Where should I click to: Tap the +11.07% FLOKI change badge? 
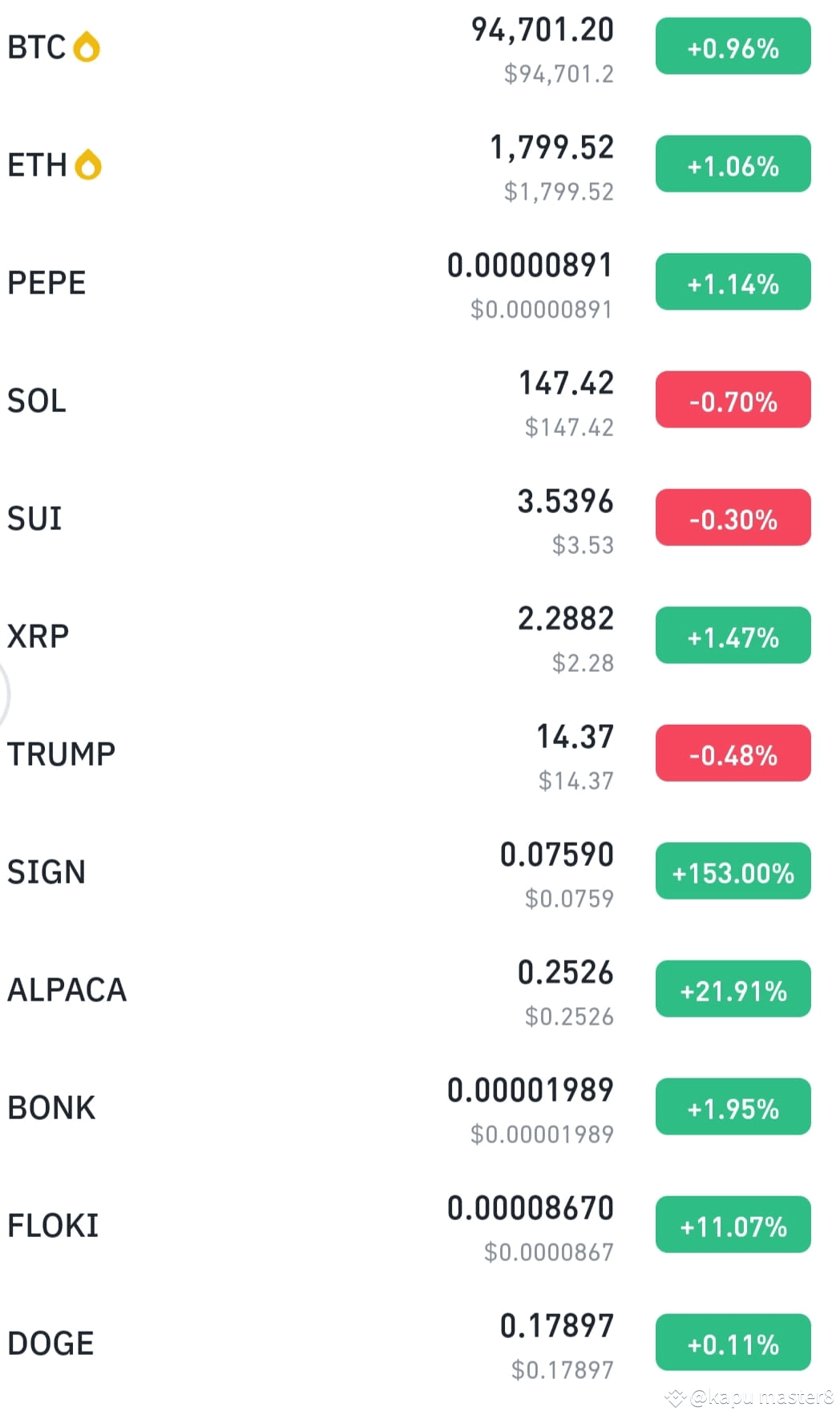point(733,1225)
